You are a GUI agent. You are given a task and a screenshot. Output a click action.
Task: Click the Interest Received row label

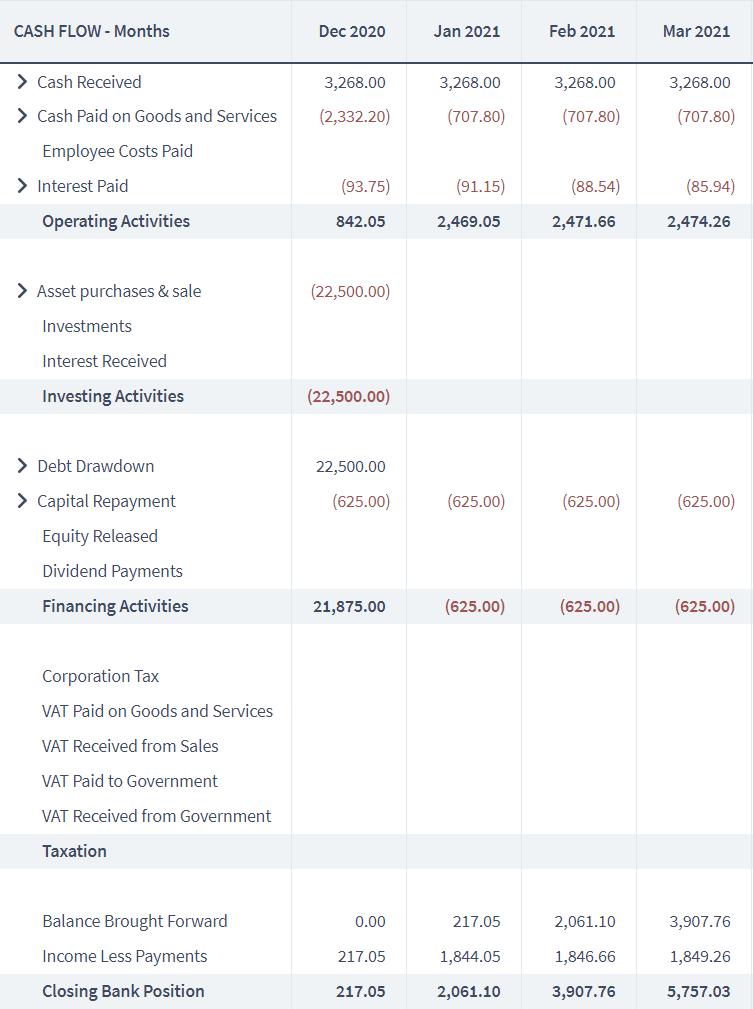[x=104, y=361]
